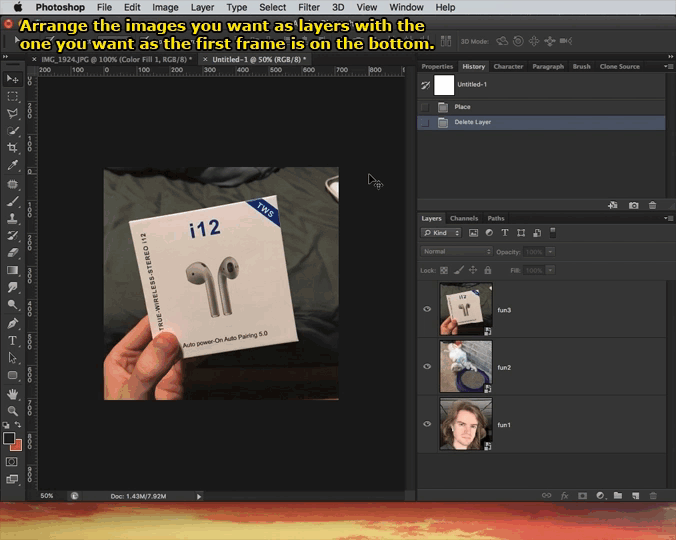This screenshot has height=540, width=676.
Task: Open the Apple menu
Action: pyautogui.click(x=18, y=7)
